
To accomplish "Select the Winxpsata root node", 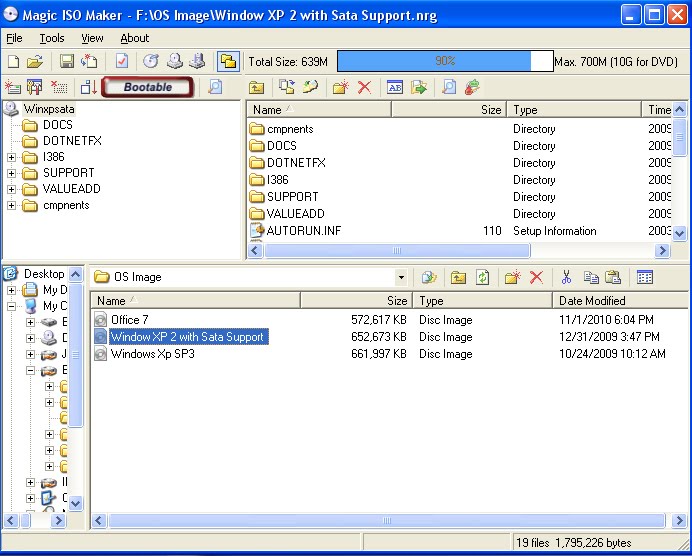I will click(49, 109).
